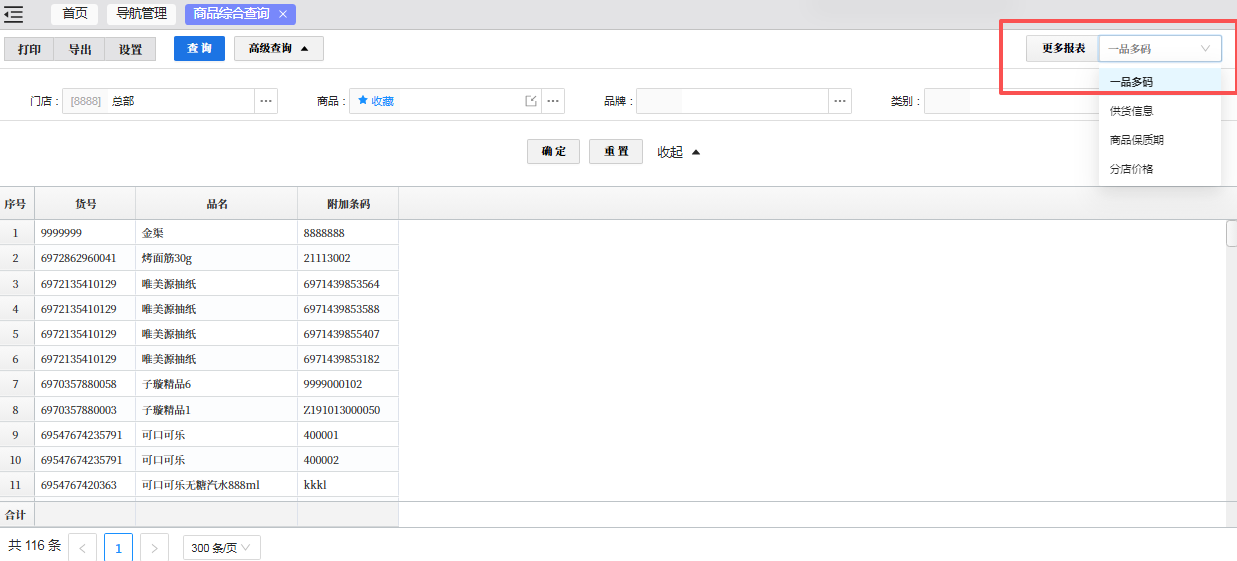
Task: Click the 类别 input field
Action: point(1010,101)
